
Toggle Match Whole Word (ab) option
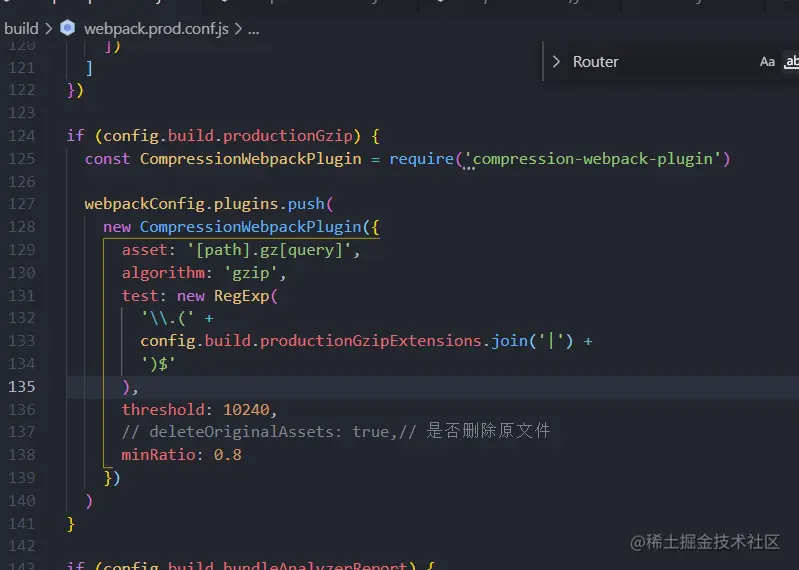point(791,62)
